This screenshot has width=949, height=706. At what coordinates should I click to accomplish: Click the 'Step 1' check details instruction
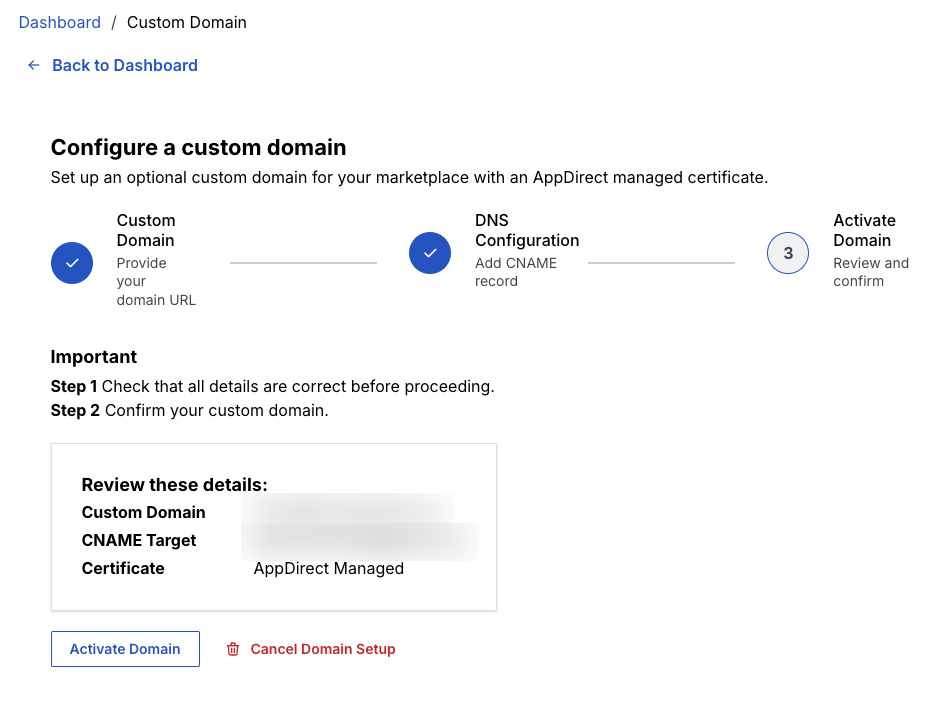click(272, 386)
